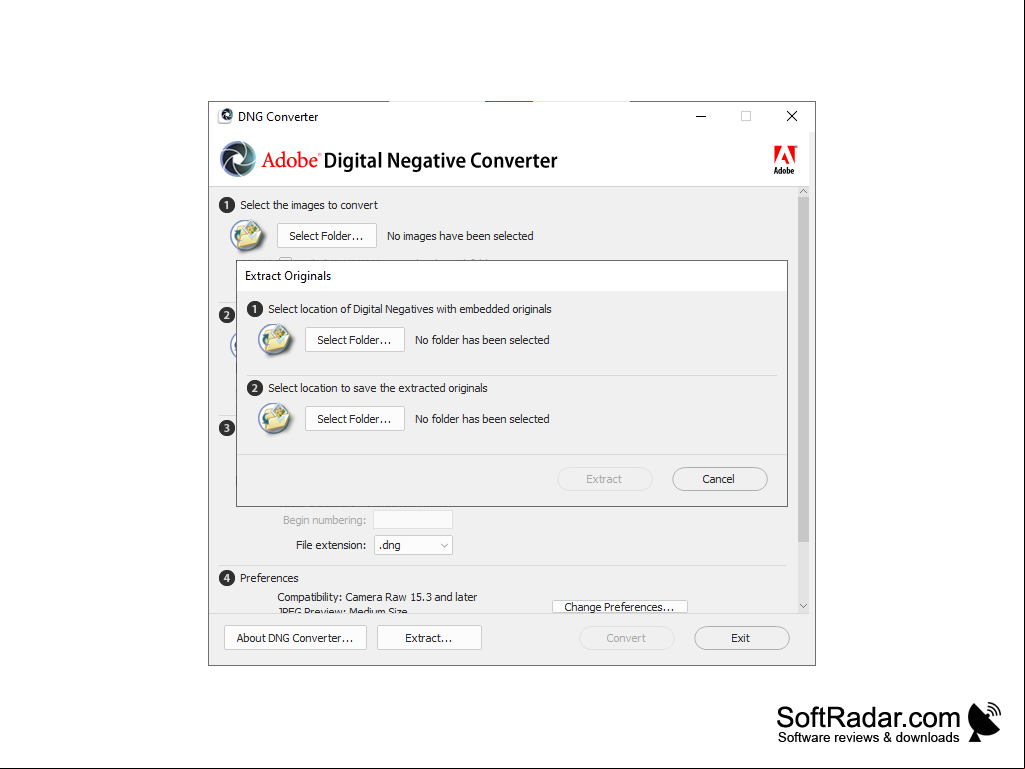Viewport: 1025px width, 769px height.
Task: Click the scrollbar down arrow
Action: (x=803, y=606)
